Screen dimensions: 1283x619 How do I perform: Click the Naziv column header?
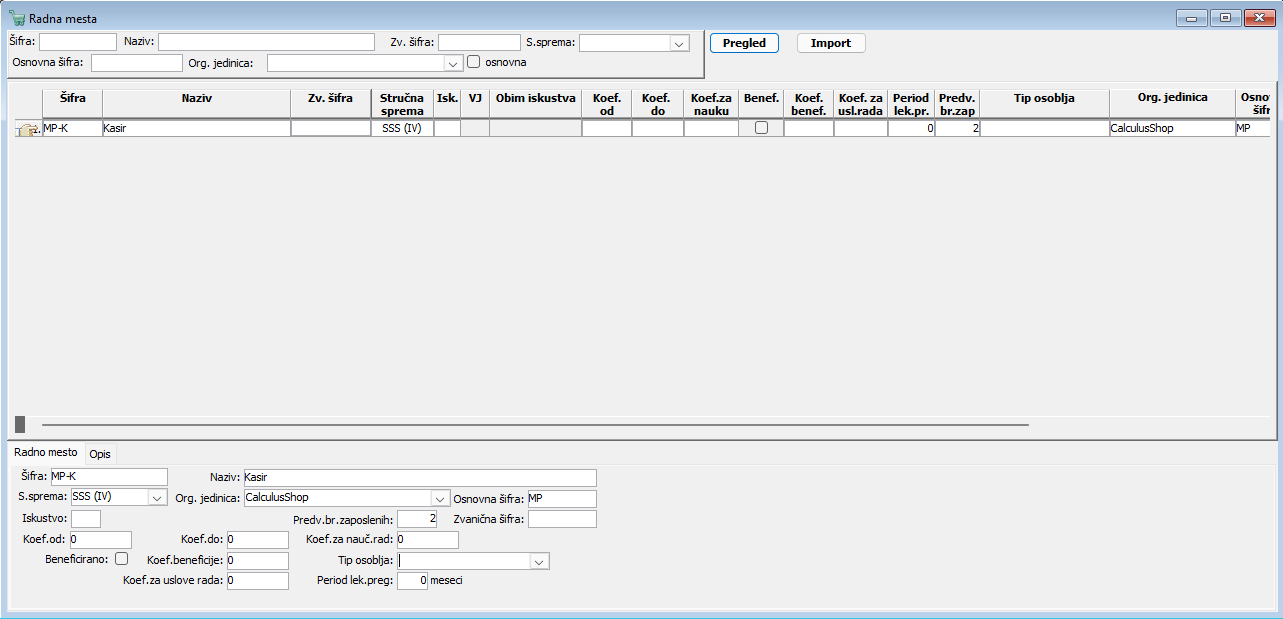click(197, 104)
